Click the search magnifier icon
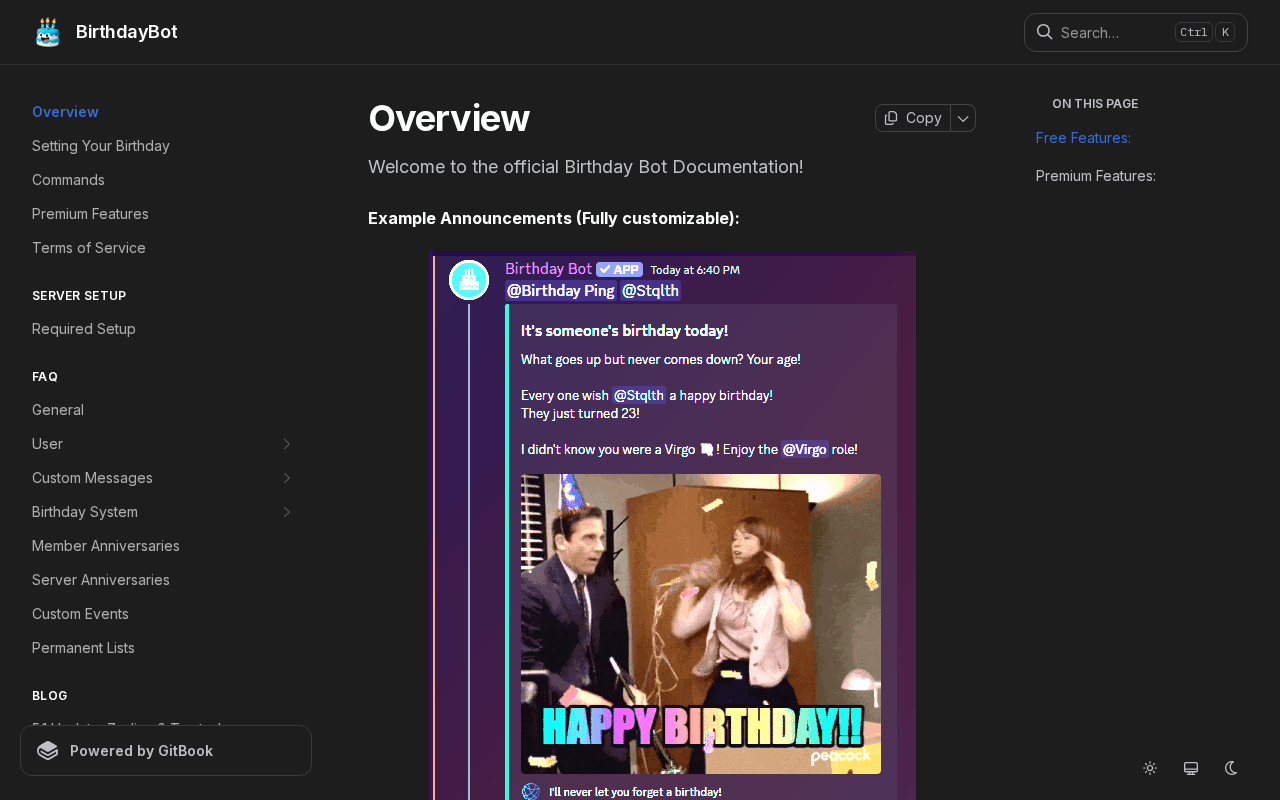The width and height of the screenshot is (1280, 800). (x=1044, y=32)
